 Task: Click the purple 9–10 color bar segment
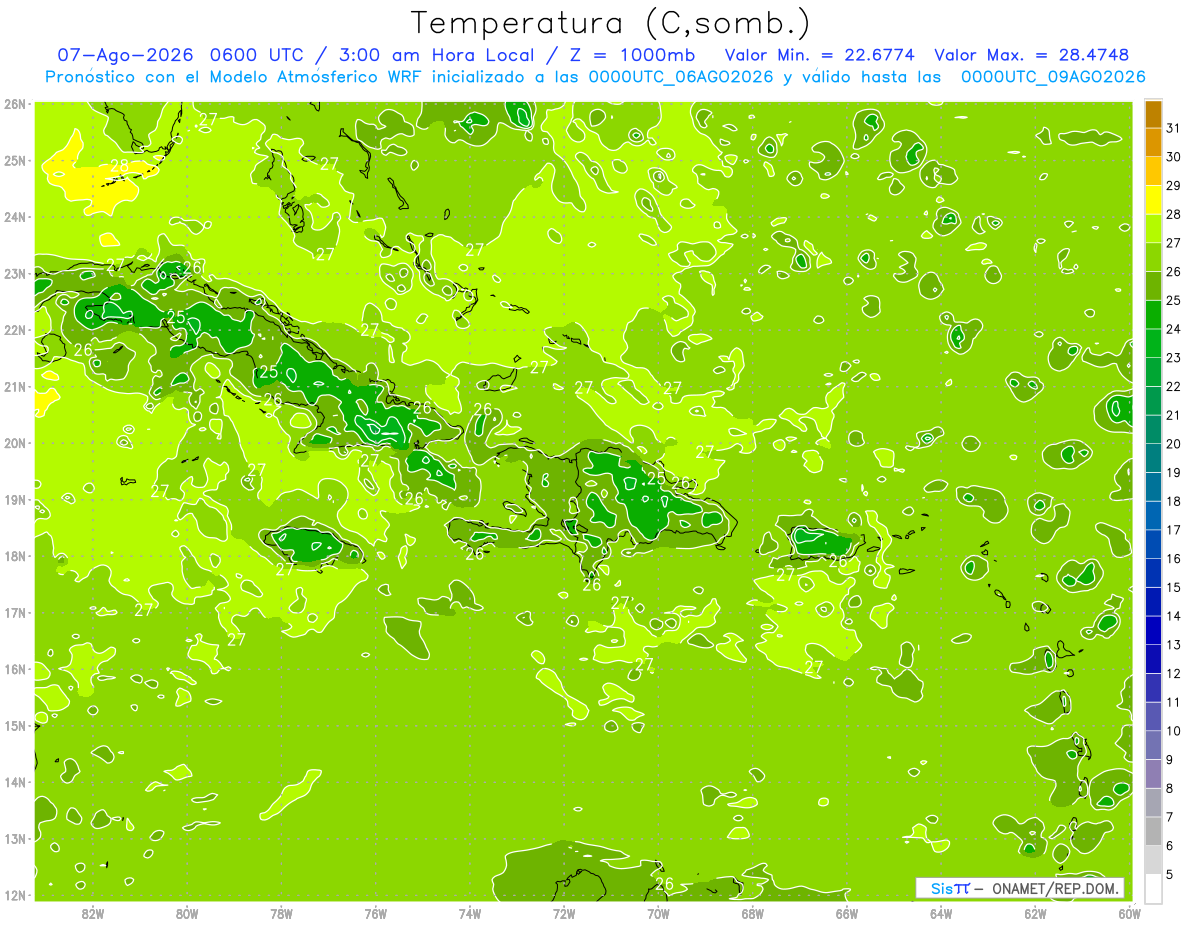(1153, 745)
